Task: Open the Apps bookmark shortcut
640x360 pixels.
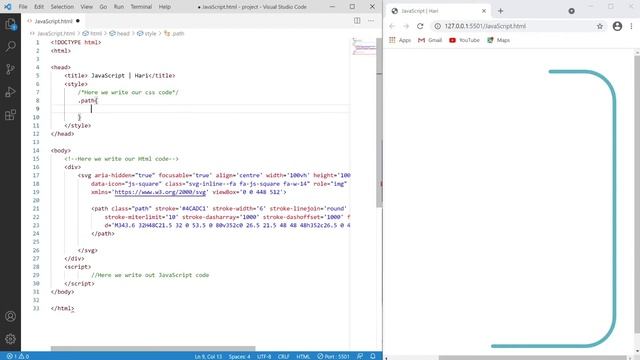Action: click(x=400, y=40)
